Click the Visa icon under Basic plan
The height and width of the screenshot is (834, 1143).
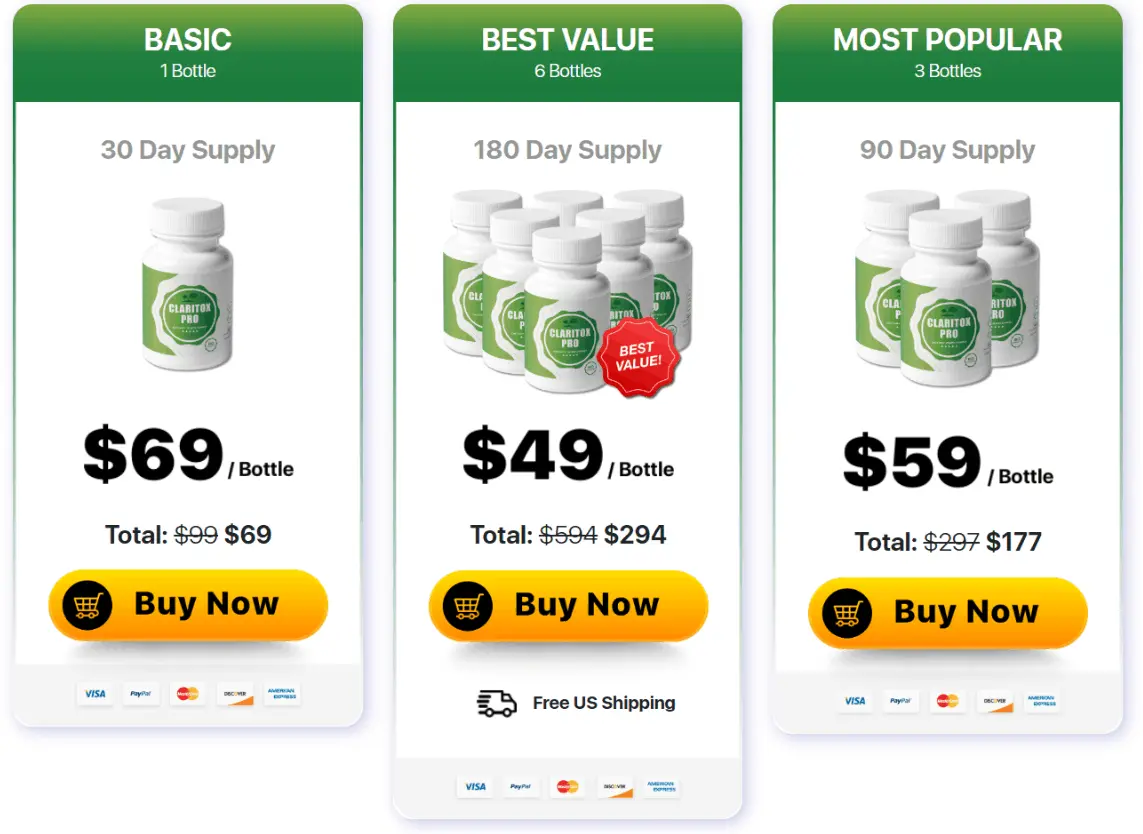[x=95, y=693]
